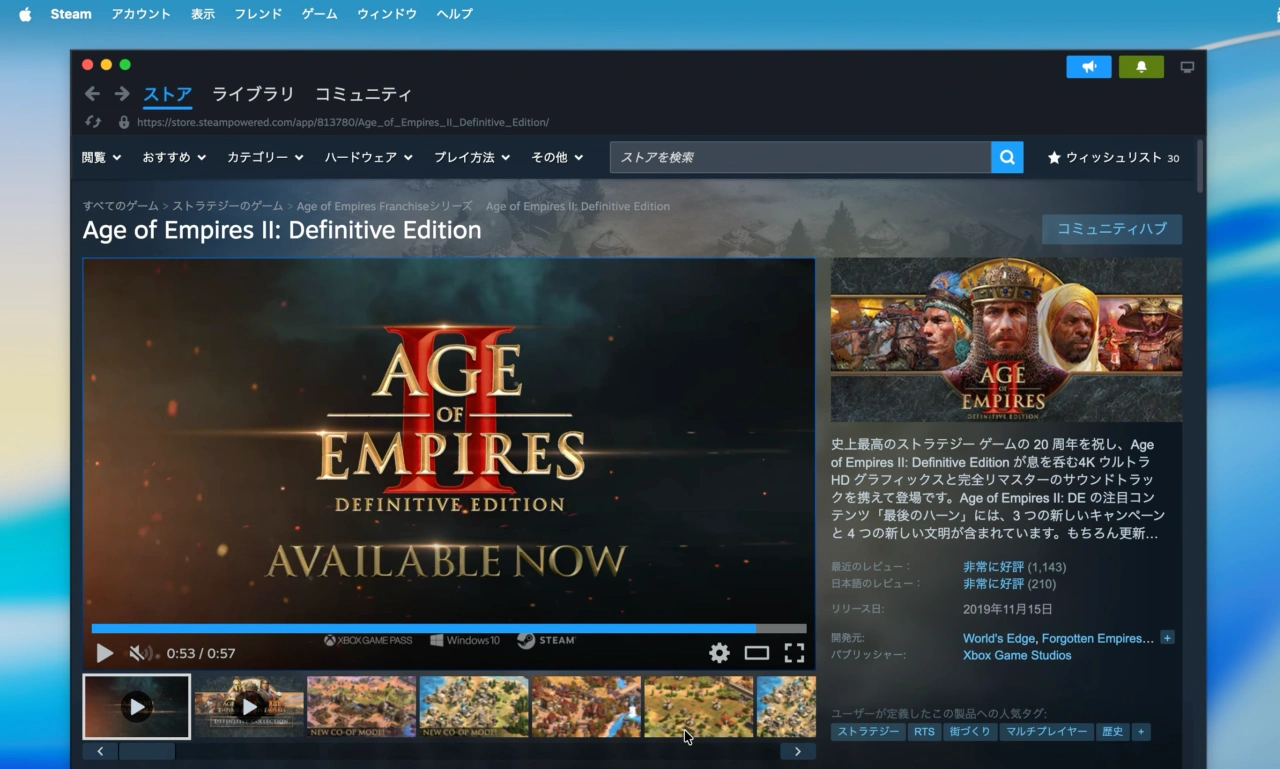Click Age of Empires Franchiseシリーズ breadcrumb
This screenshot has width=1280, height=769.
pyautogui.click(x=384, y=206)
